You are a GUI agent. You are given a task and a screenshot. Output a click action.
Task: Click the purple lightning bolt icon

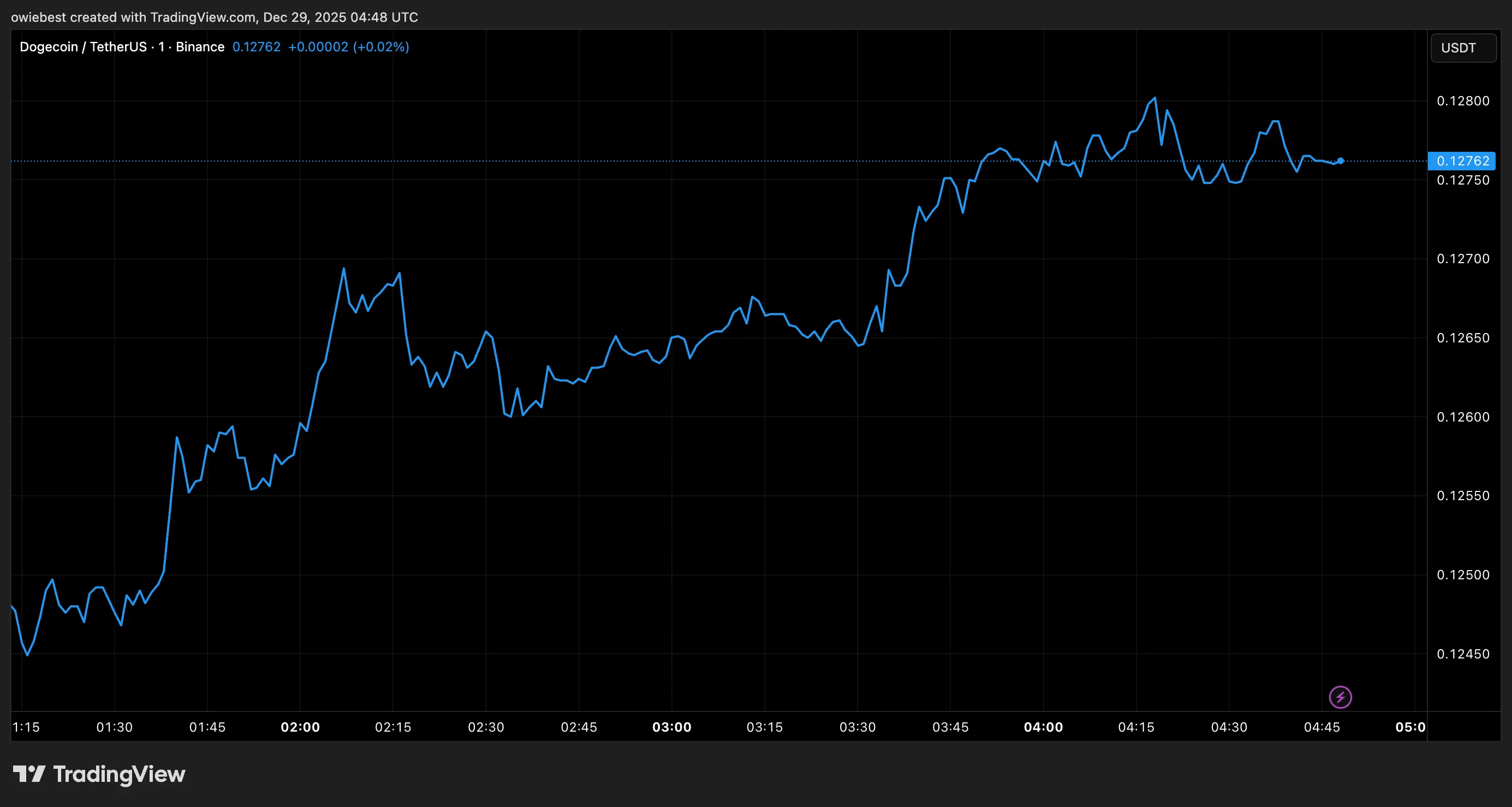click(x=1340, y=697)
